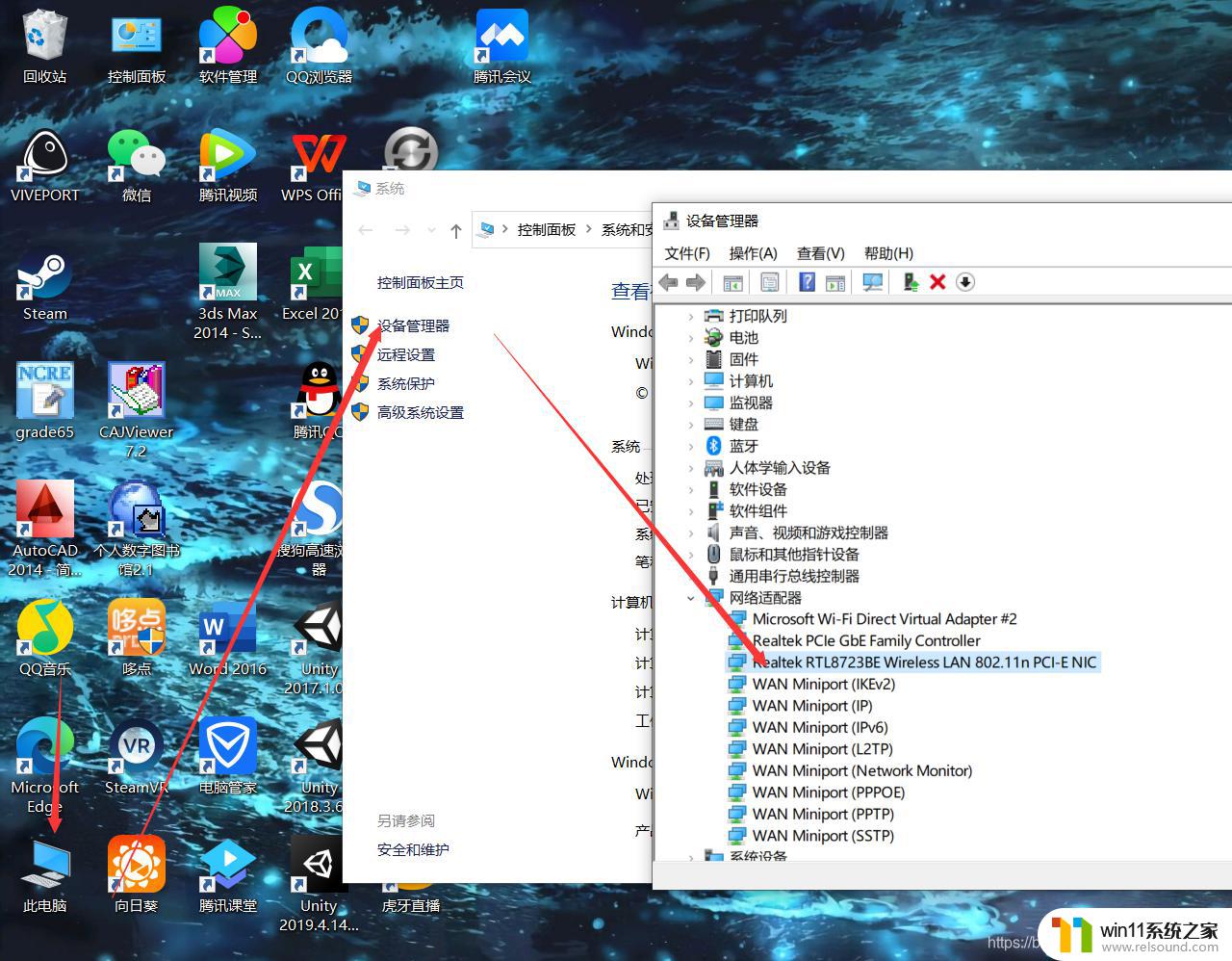Select WAN Miniport (SSTP)
Viewport: 1232px width, 961px height.
tap(823, 836)
